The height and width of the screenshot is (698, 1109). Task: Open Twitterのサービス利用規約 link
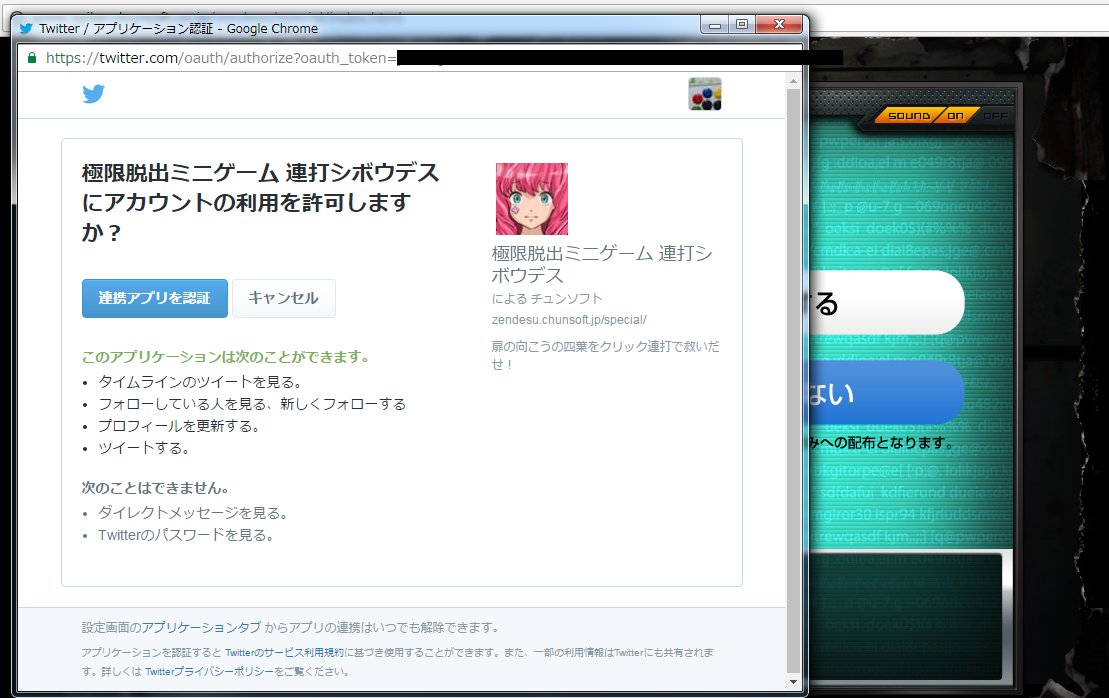pos(284,653)
